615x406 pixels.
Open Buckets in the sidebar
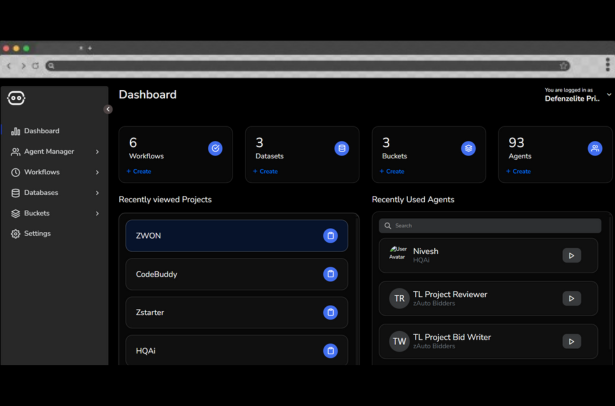pos(37,213)
